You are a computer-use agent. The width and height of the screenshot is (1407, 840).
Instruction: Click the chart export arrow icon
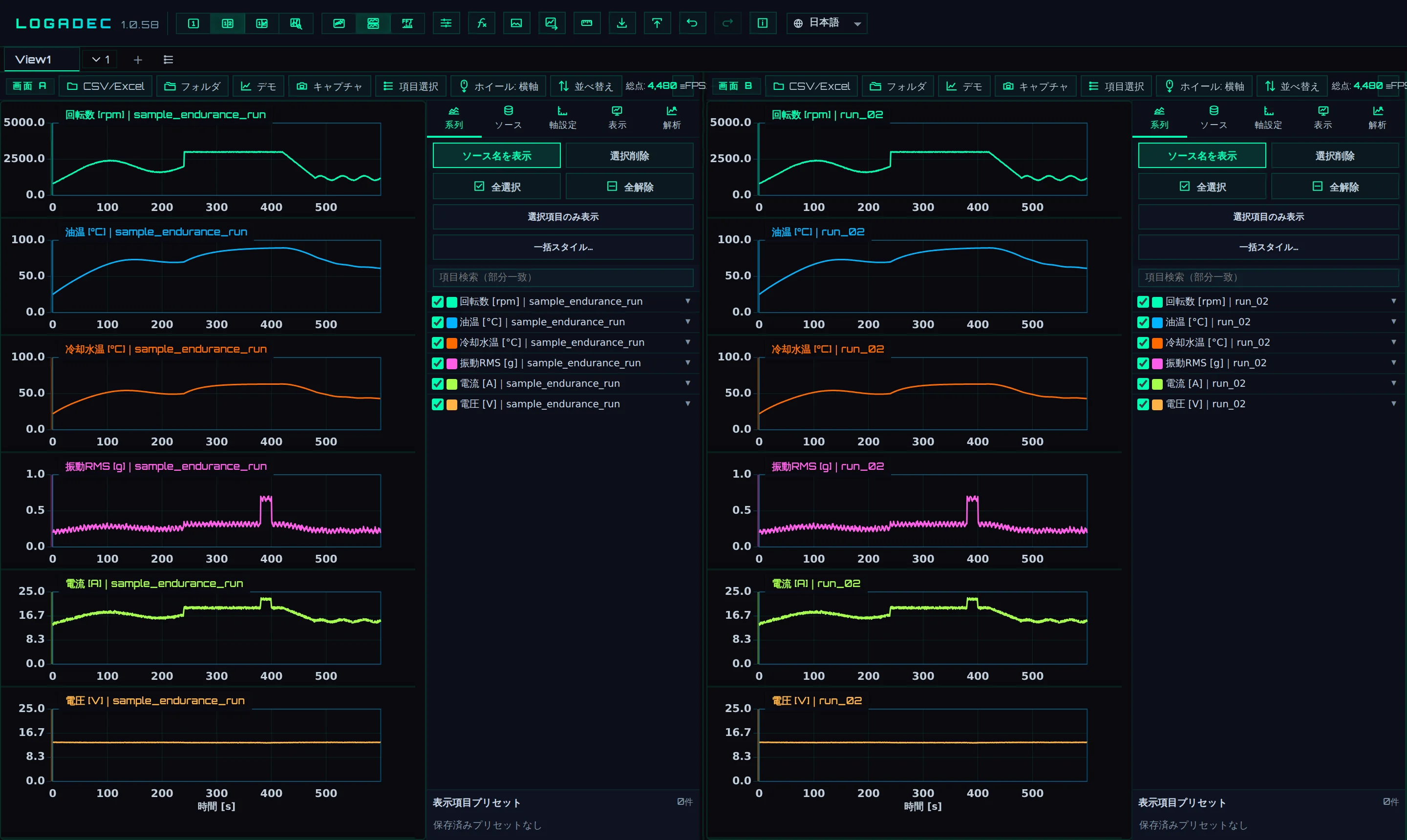(552, 23)
